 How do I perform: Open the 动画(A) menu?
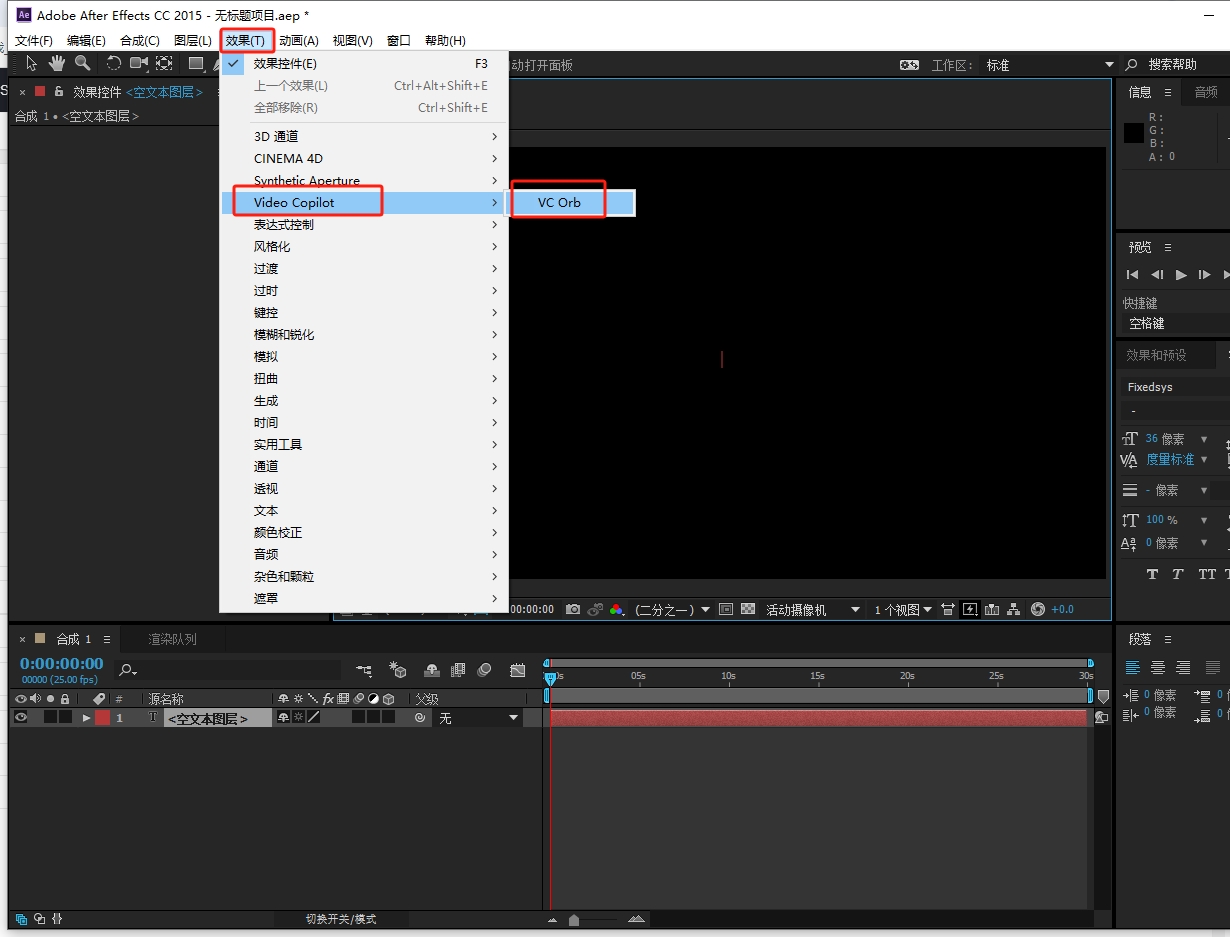click(x=298, y=40)
